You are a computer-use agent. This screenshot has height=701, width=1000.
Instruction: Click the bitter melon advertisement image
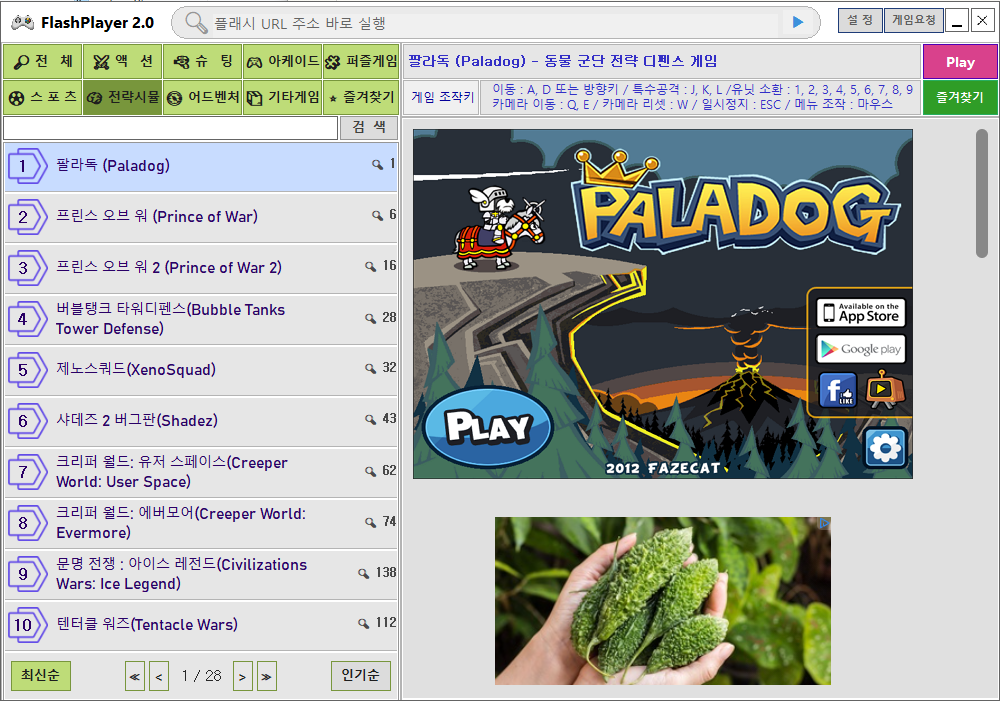coord(663,601)
